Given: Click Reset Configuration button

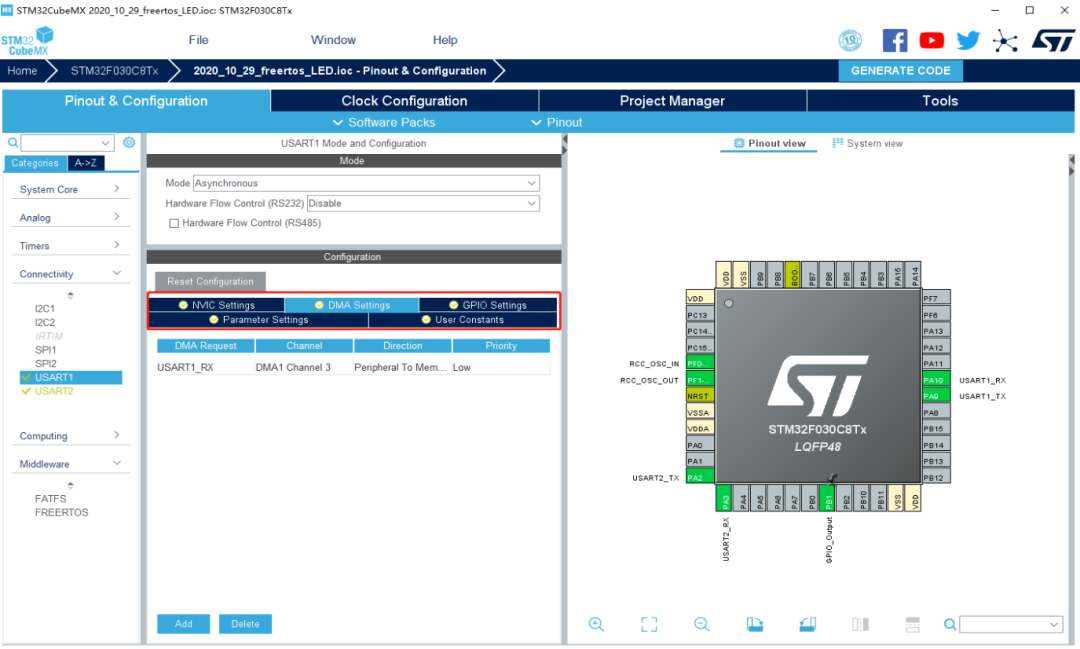Looking at the screenshot, I should click(x=210, y=281).
